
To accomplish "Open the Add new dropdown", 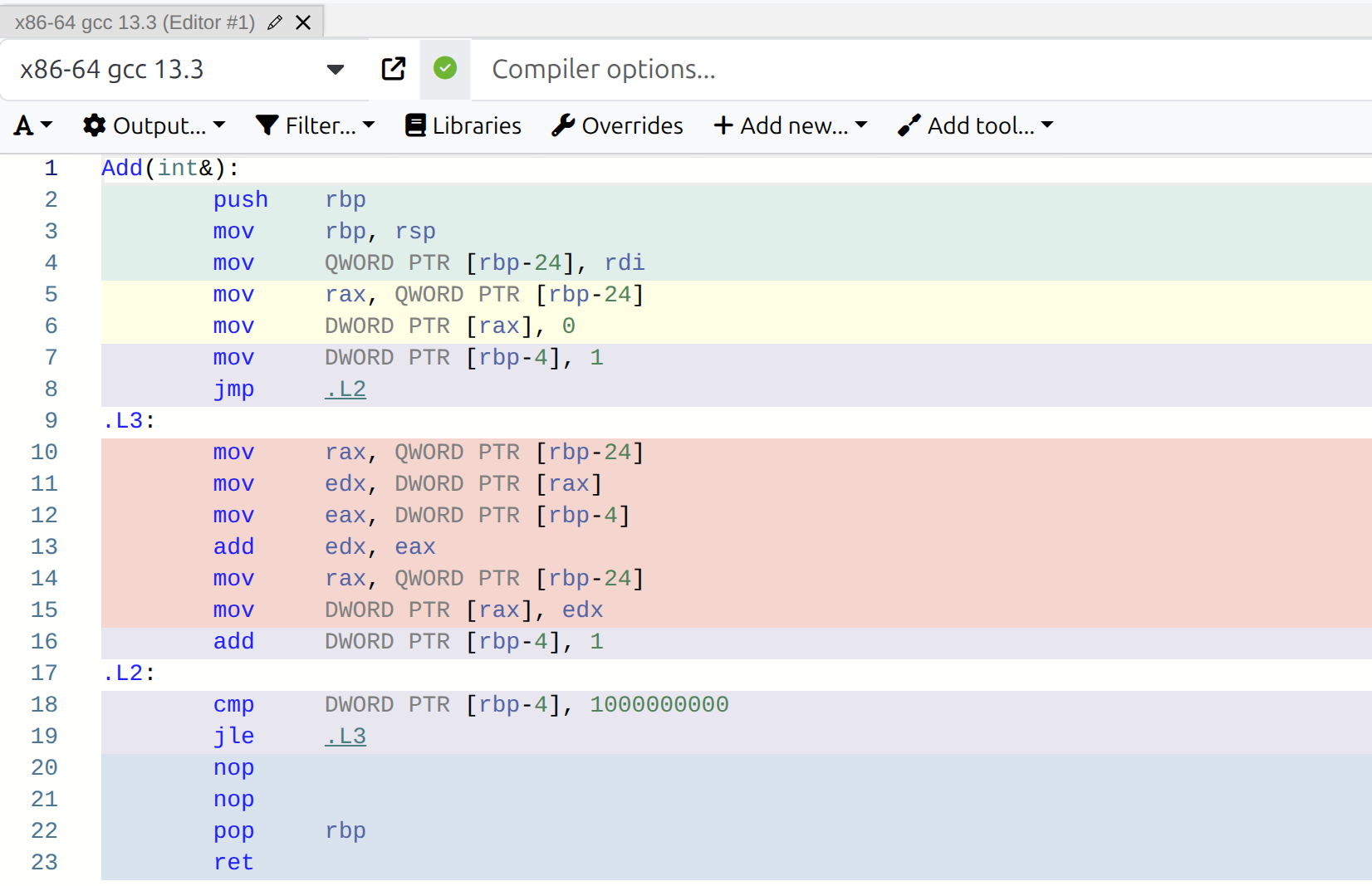I will pos(790,125).
